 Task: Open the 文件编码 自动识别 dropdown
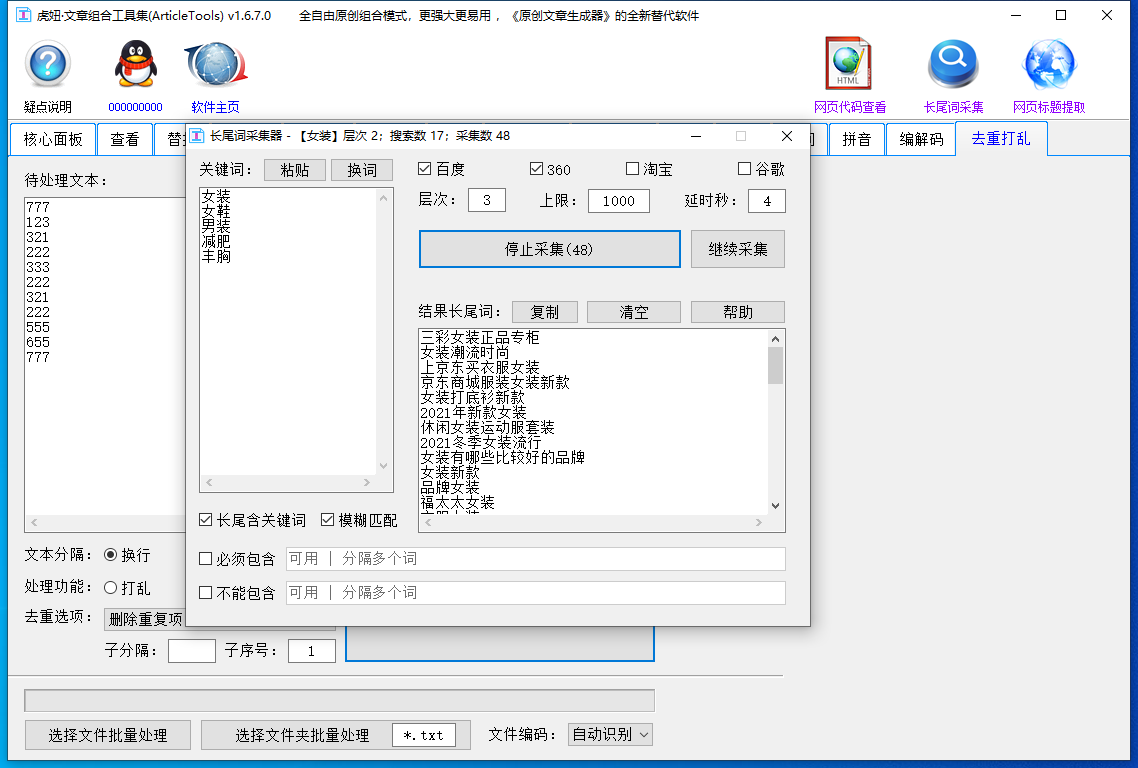610,735
